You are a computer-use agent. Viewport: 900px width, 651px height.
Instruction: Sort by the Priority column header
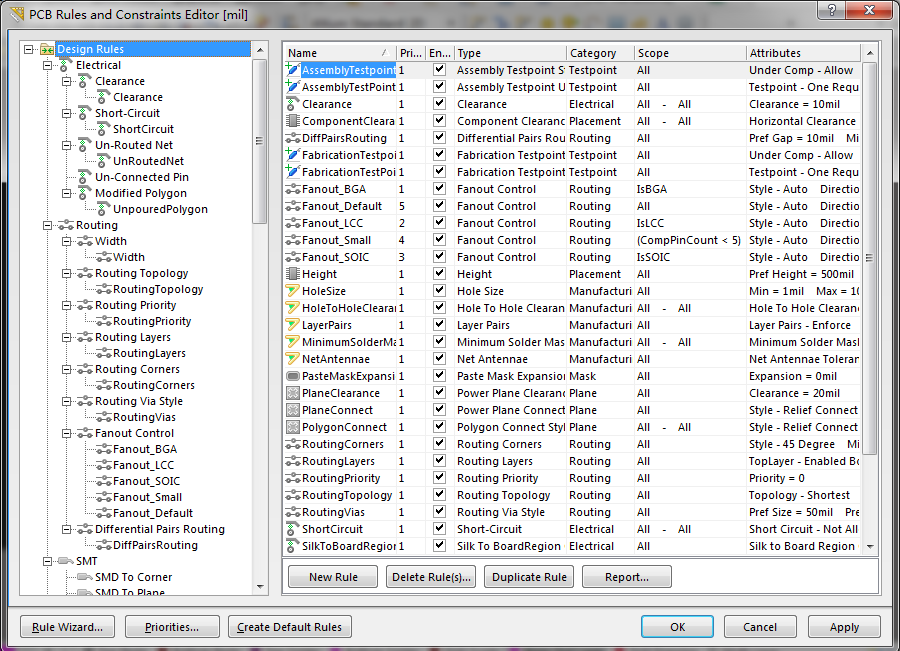click(x=411, y=53)
